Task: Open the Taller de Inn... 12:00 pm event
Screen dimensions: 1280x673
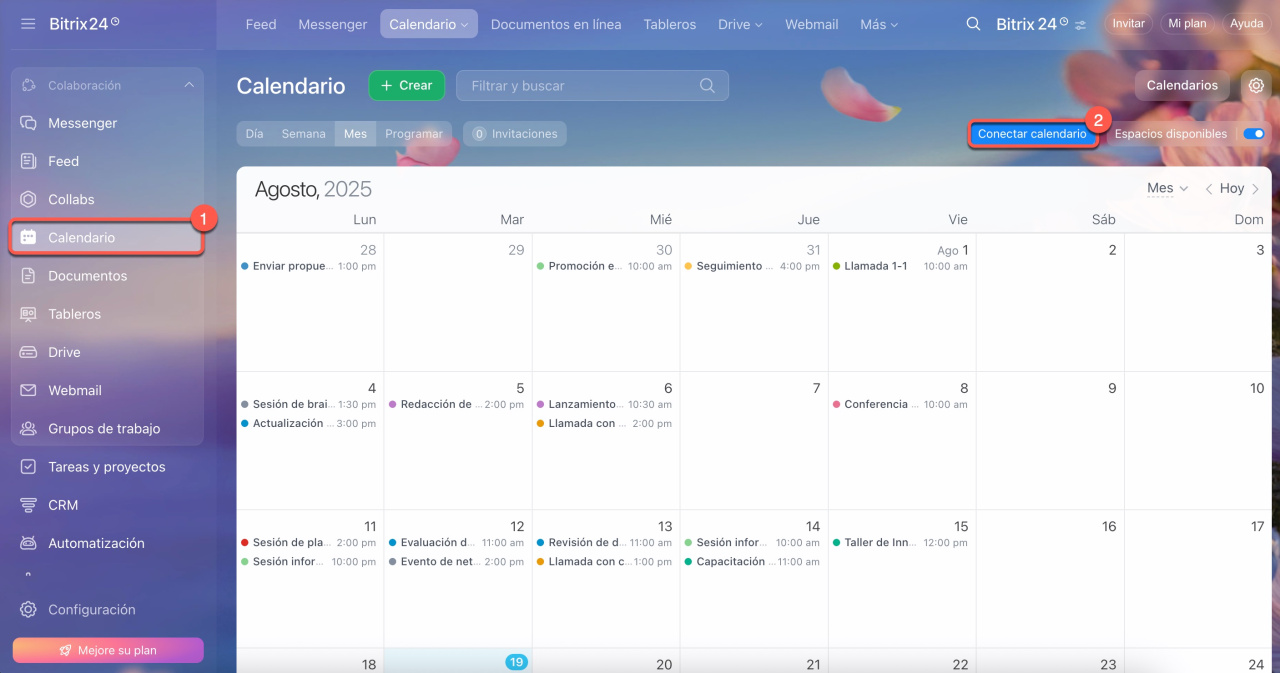Action: tap(900, 543)
